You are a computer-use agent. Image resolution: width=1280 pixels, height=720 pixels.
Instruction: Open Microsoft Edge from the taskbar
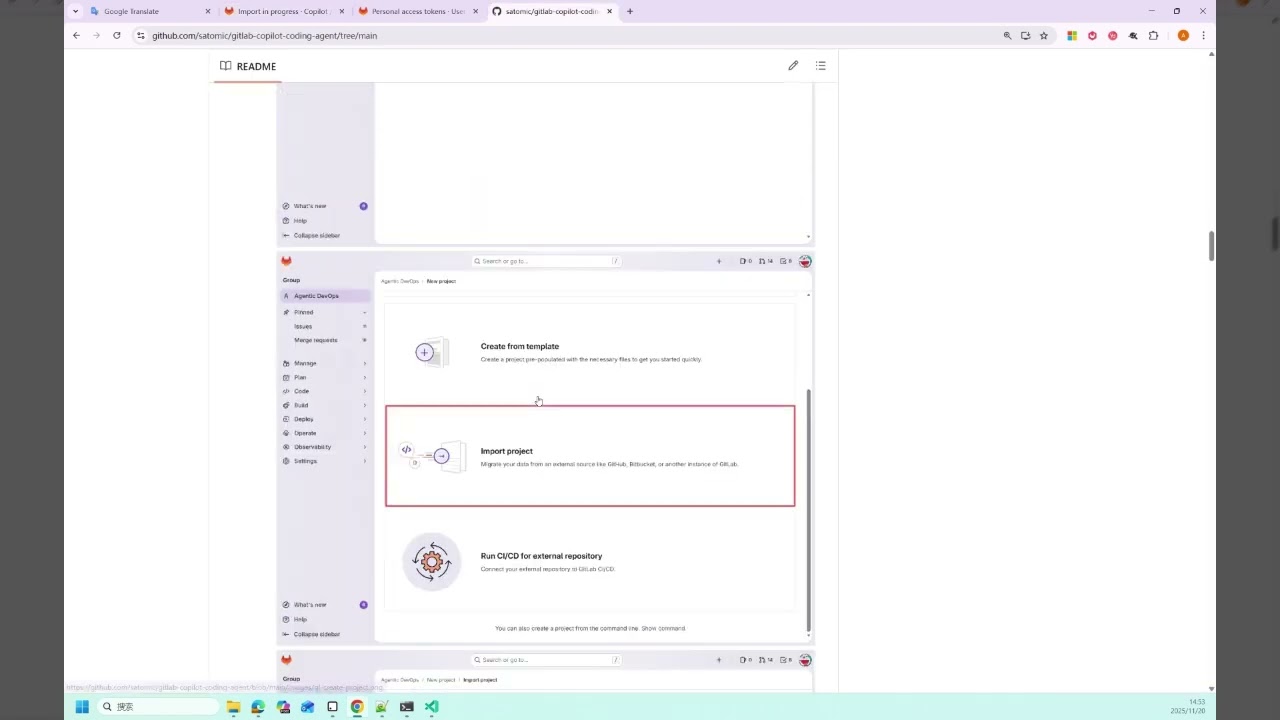click(x=258, y=706)
